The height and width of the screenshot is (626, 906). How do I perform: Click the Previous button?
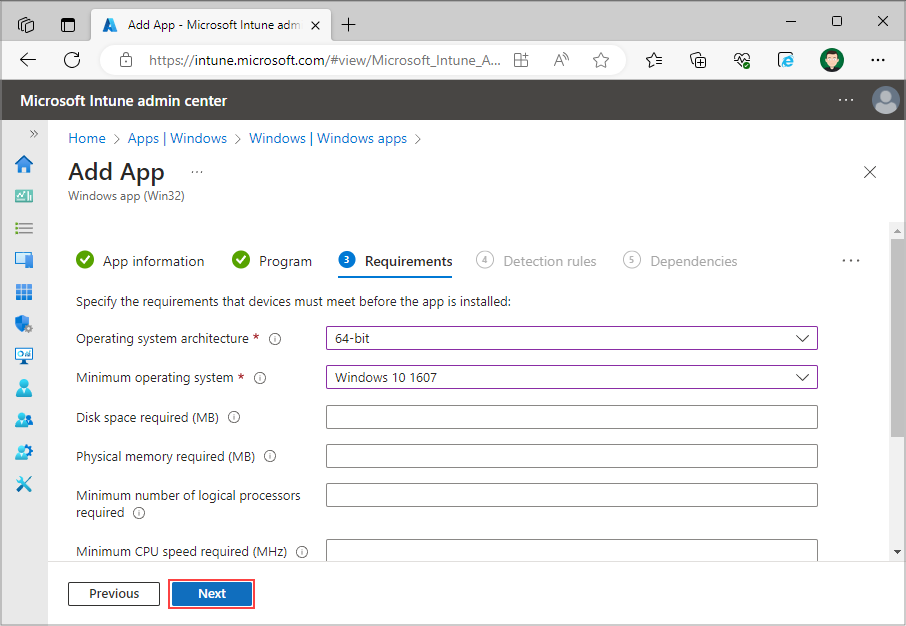coord(114,594)
